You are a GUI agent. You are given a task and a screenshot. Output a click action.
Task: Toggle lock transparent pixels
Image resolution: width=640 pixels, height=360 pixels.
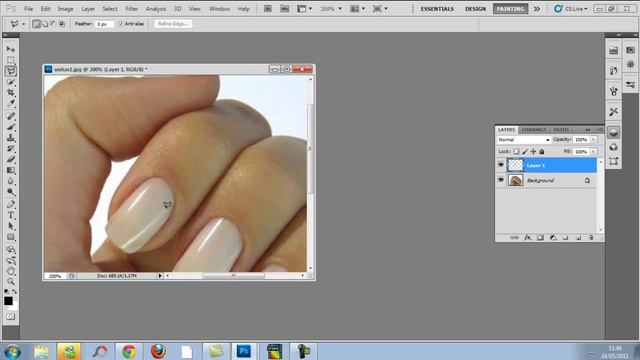click(516, 151)
